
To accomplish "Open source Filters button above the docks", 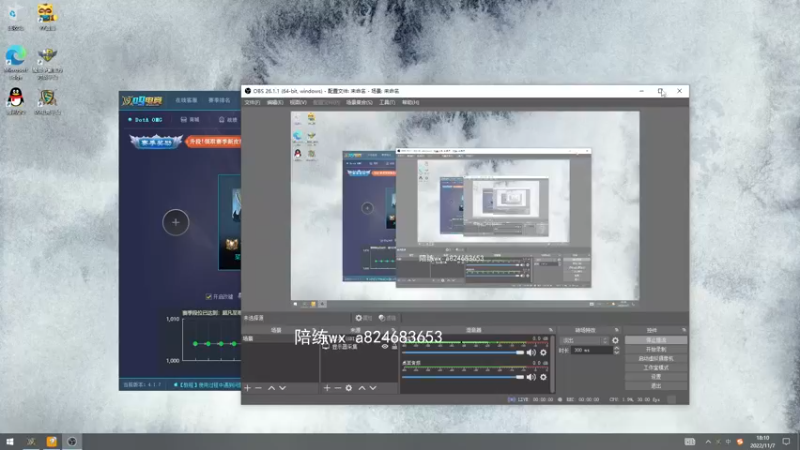I will point(388,318).
